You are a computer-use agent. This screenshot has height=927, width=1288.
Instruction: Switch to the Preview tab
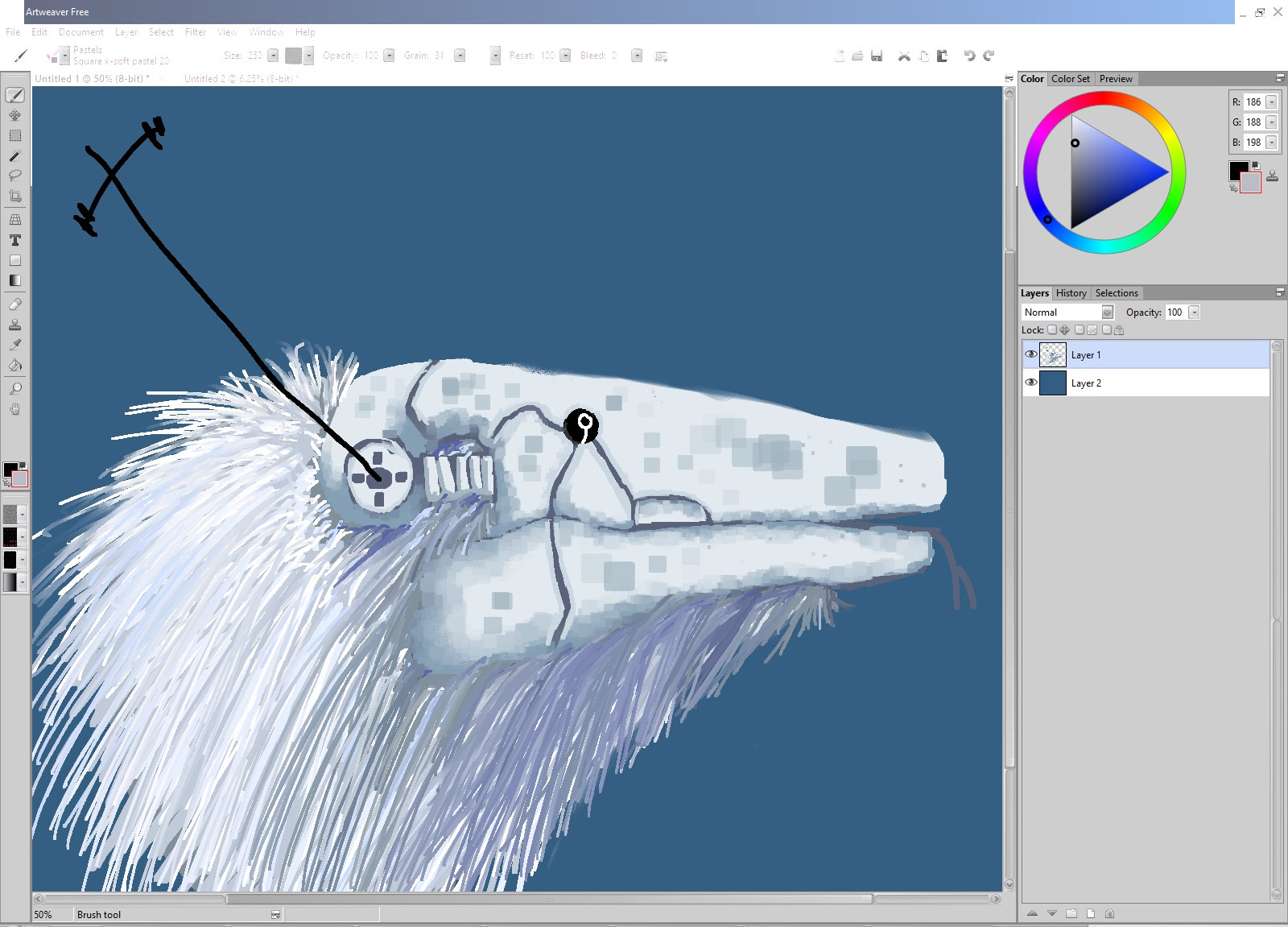point(1116,79)
